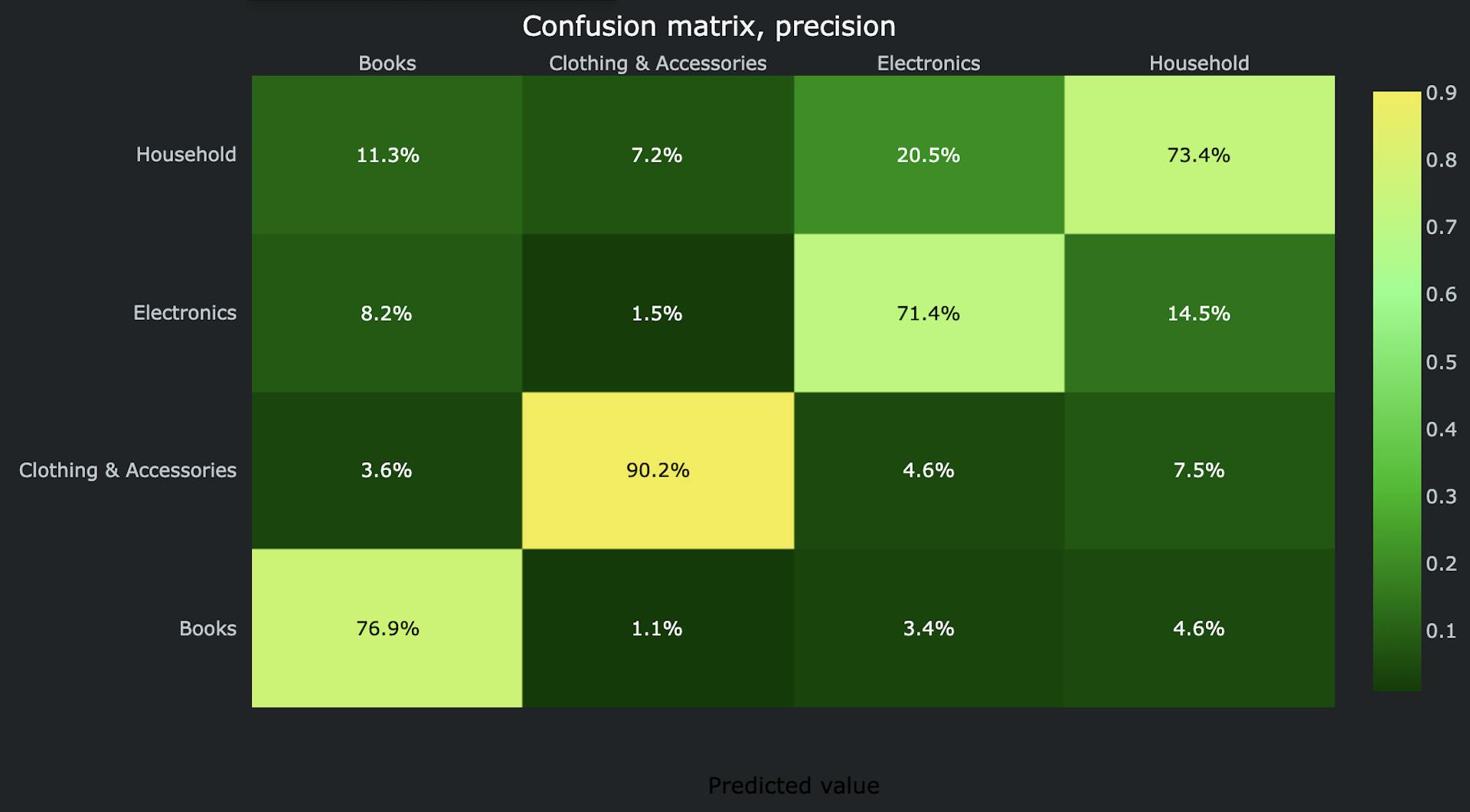Click the 14.5% heatmap cell
Image resolution: width=1470 pixels, height=812 pixels.
[x=1199, y=313]
